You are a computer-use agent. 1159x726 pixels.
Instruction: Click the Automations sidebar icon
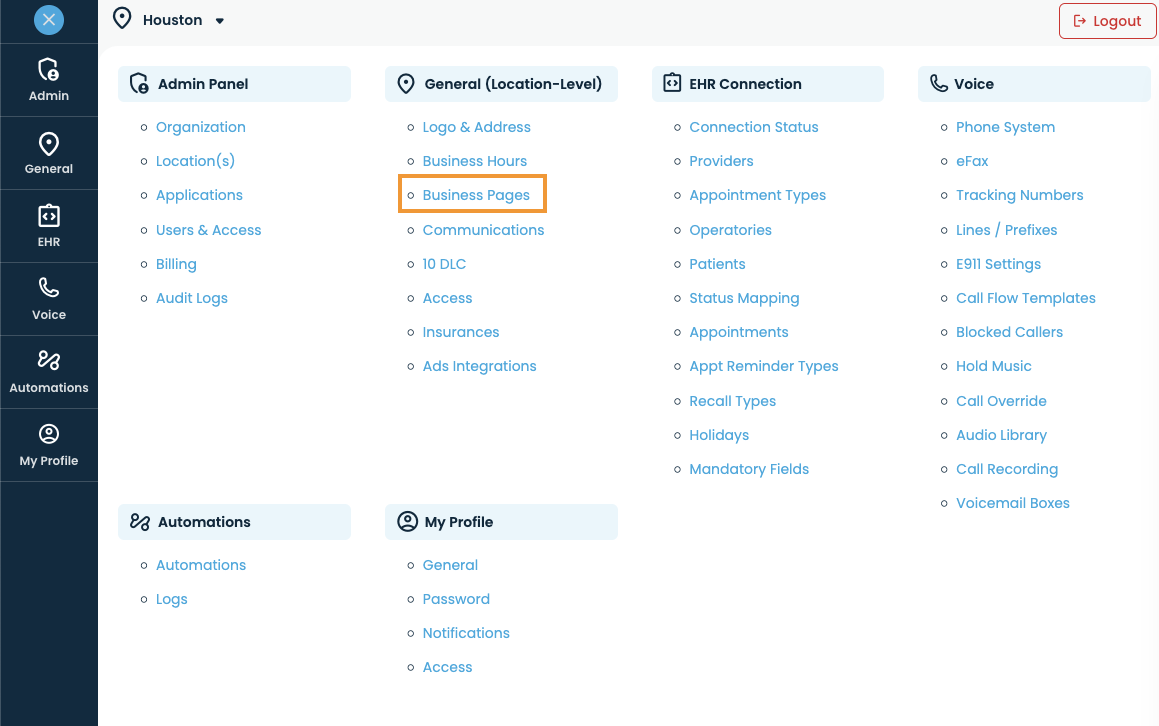tap(49, 360)
